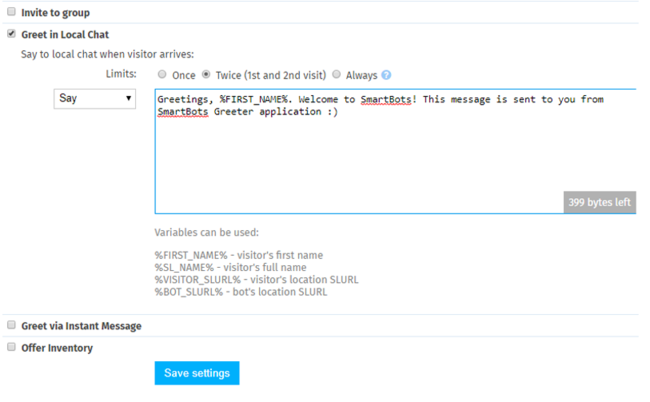Viewport: 650px width, 402px height.
Task: Click the '399 bytes left' counter
Action: click(x=599, y=202)
